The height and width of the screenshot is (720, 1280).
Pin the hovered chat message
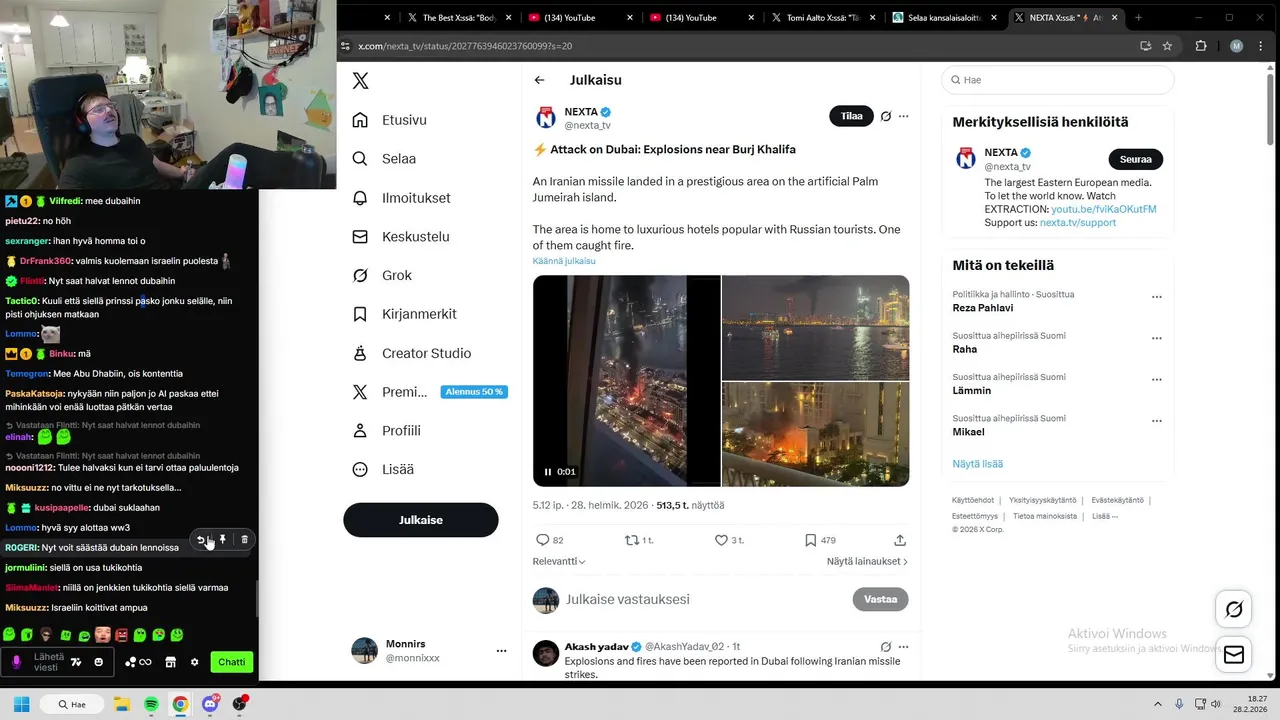coord(223,539)
